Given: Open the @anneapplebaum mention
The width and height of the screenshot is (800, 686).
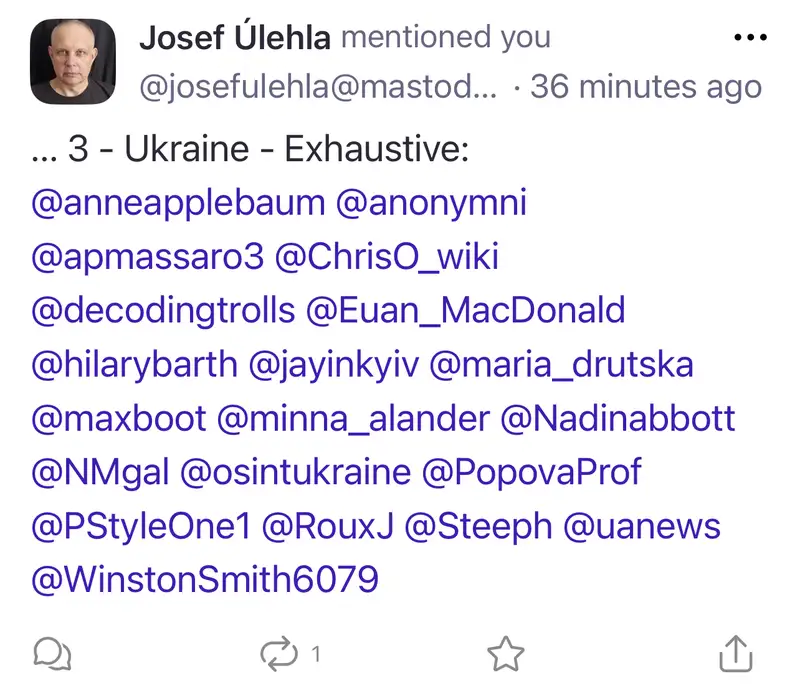Looking at the screenshot, I should [x=179, y=203].
